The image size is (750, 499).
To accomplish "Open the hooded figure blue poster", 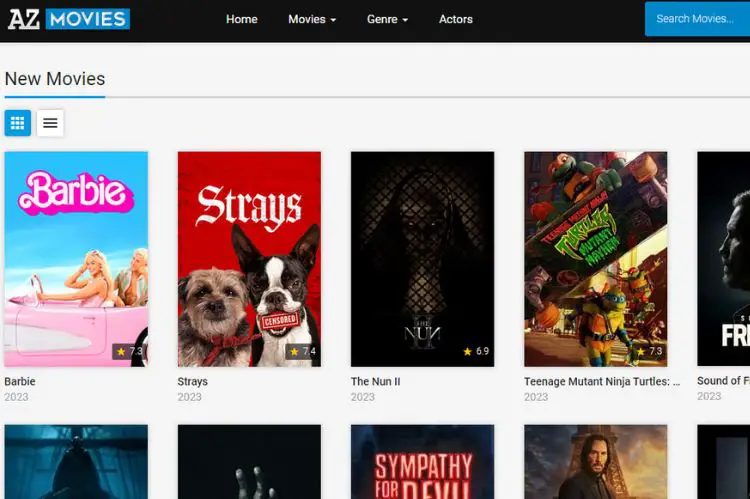I will (76, 462).
